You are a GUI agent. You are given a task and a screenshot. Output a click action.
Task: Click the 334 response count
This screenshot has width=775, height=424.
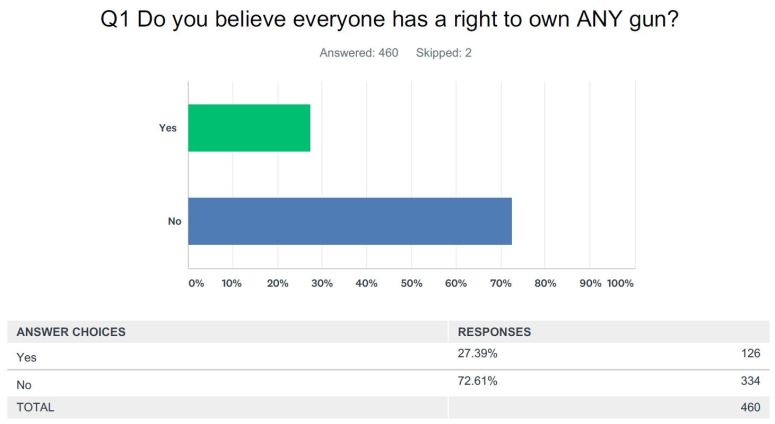coord(750,381)
